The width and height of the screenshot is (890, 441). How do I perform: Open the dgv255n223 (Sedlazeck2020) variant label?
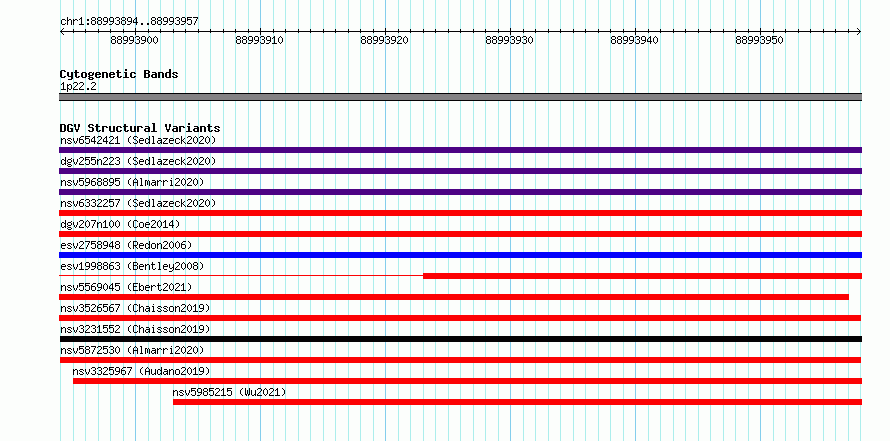pos(138,161)
